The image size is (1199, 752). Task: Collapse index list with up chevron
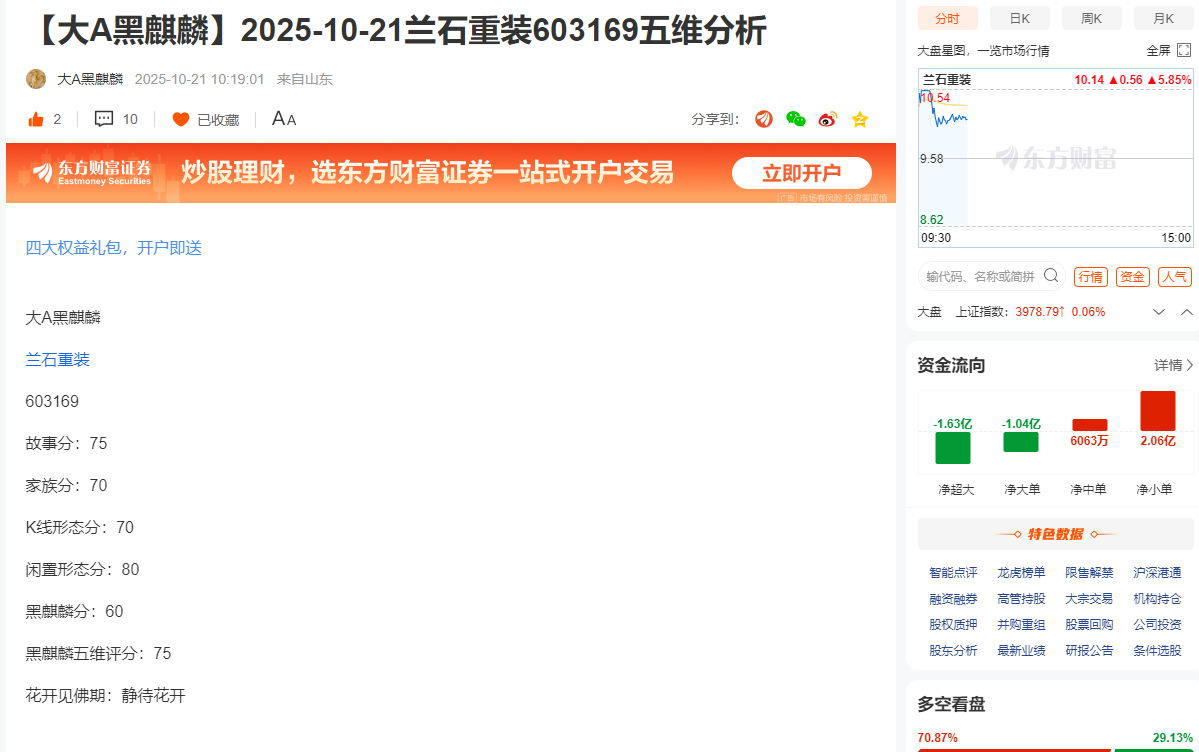pyautogui.click(x=1187, y=312)
